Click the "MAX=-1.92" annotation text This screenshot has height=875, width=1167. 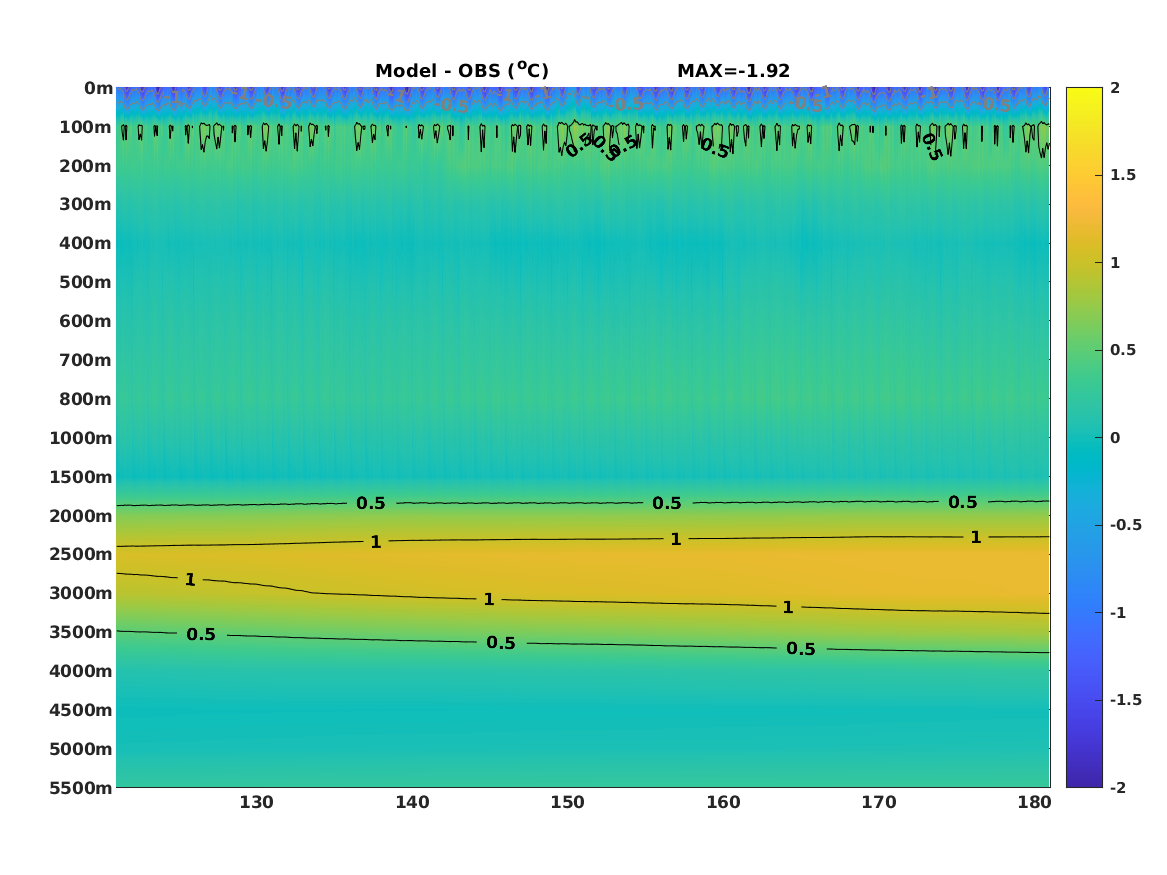(733, 71)
